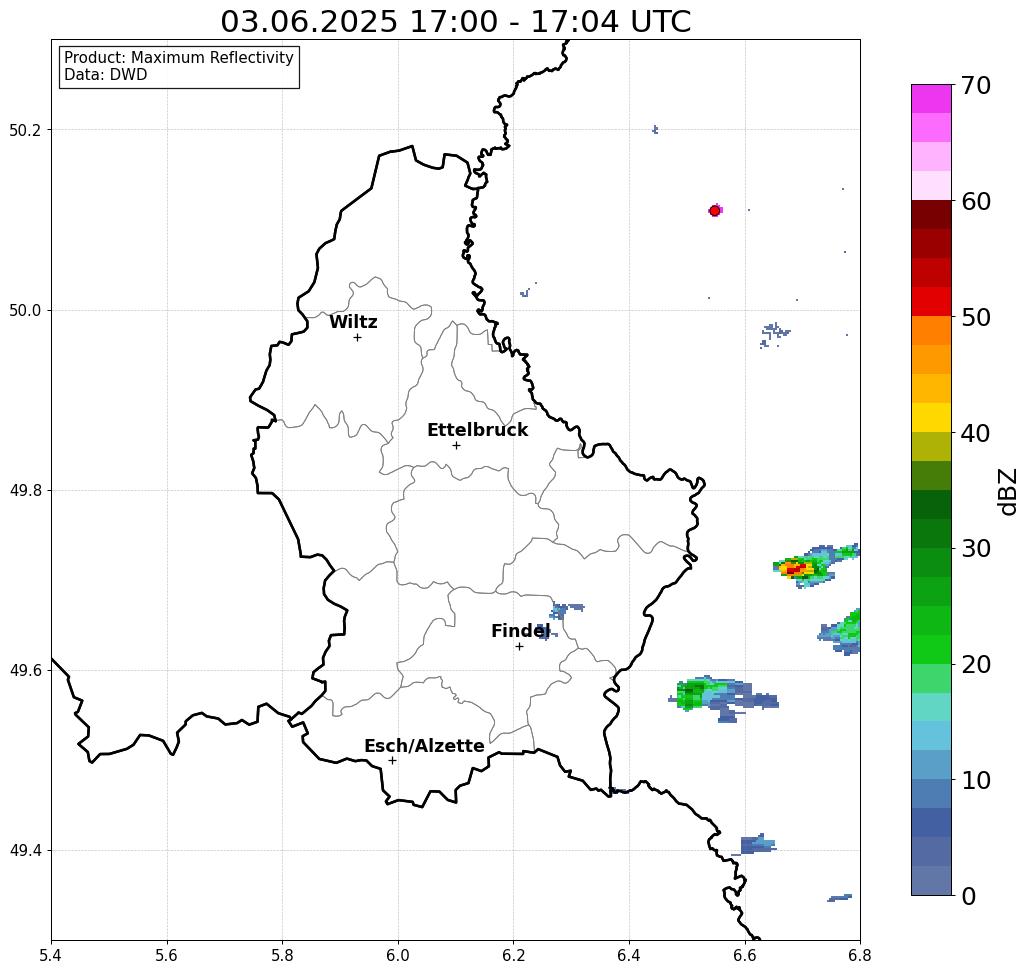
Task: Click the longitude tick label "6.6"
Action: (x=744, y=955)
